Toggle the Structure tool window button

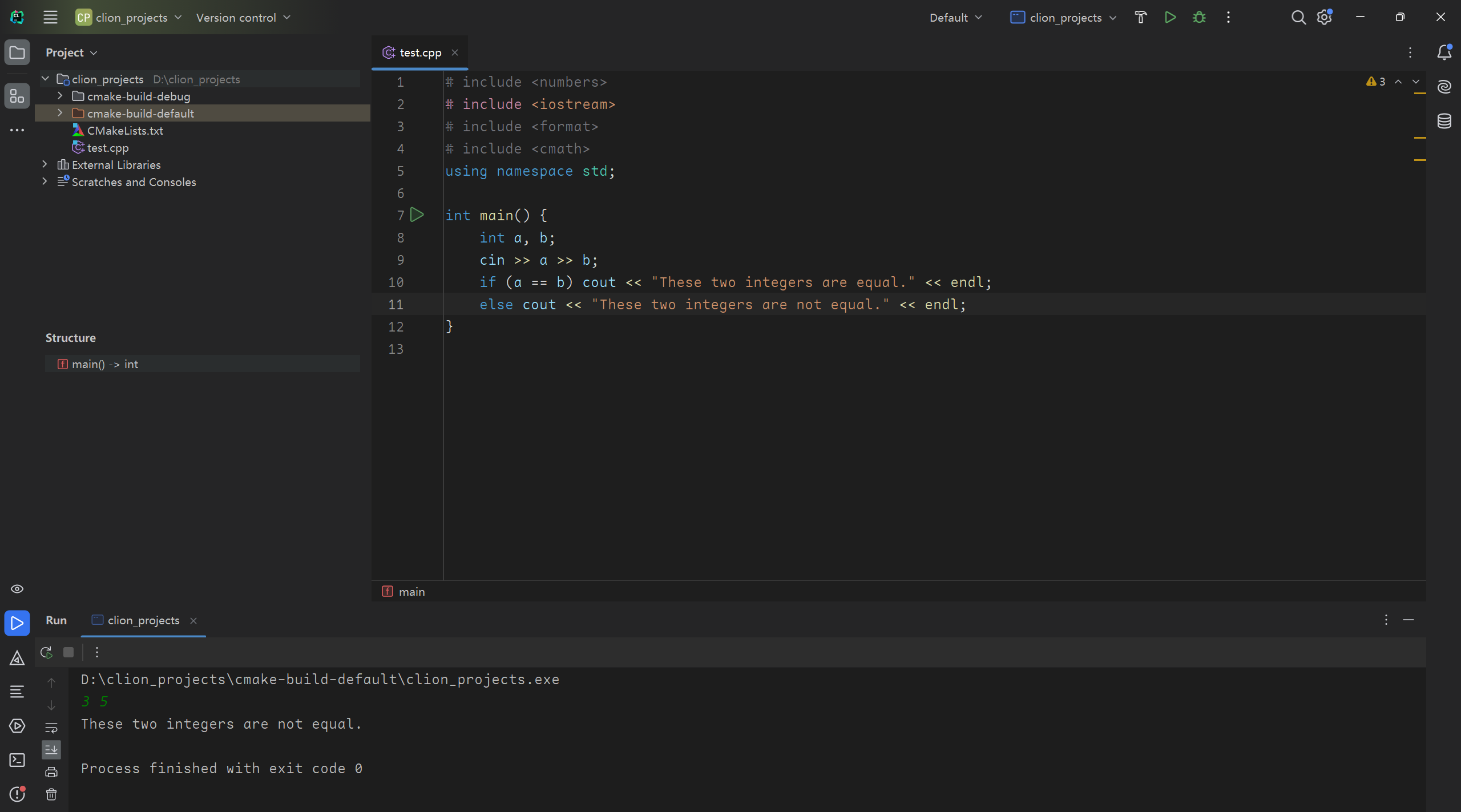tap(17, 96)
